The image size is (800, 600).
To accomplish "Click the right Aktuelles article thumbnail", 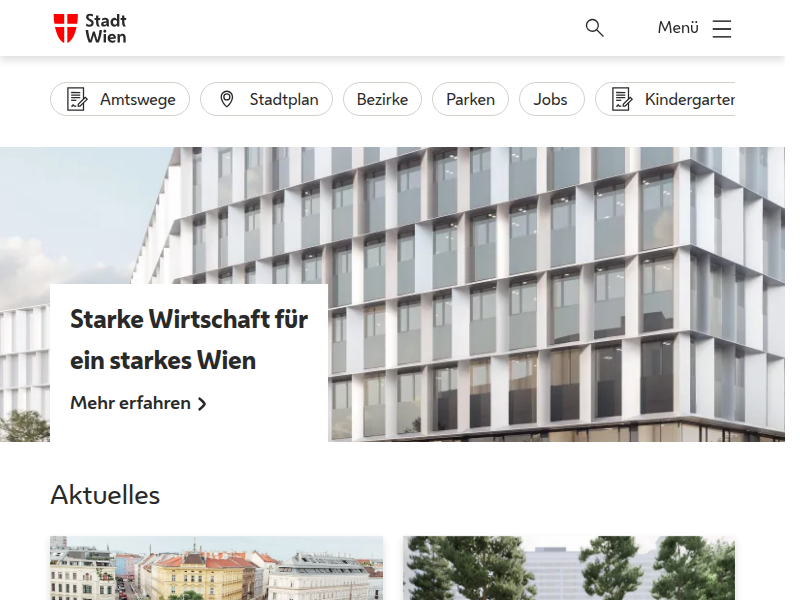I will click(x=567, y=568).
